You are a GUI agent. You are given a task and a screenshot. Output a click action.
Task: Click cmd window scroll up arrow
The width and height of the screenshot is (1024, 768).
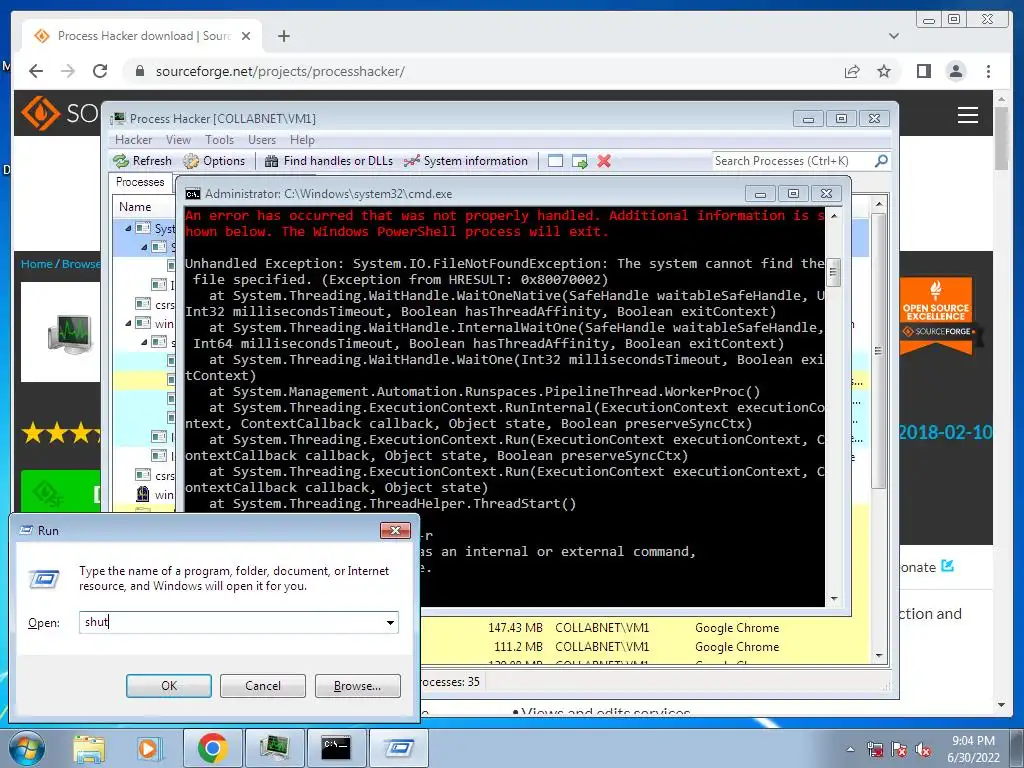tap(834, 216)
